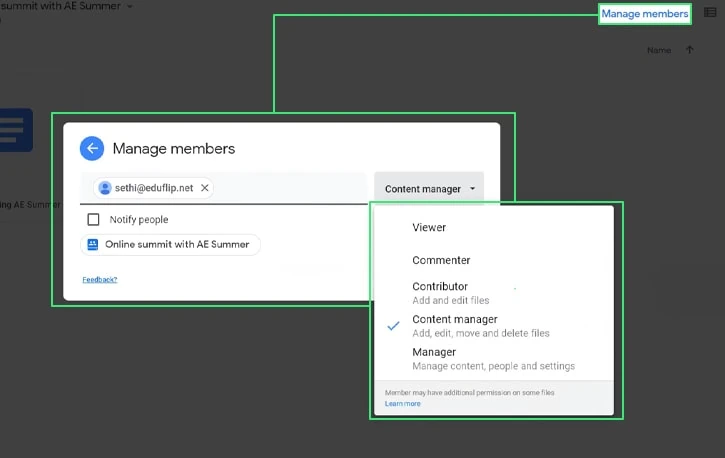This screenshot has height=458, width=725.
Task: Expand the drive title dropdown arrow
Action: tap(130, 6)
